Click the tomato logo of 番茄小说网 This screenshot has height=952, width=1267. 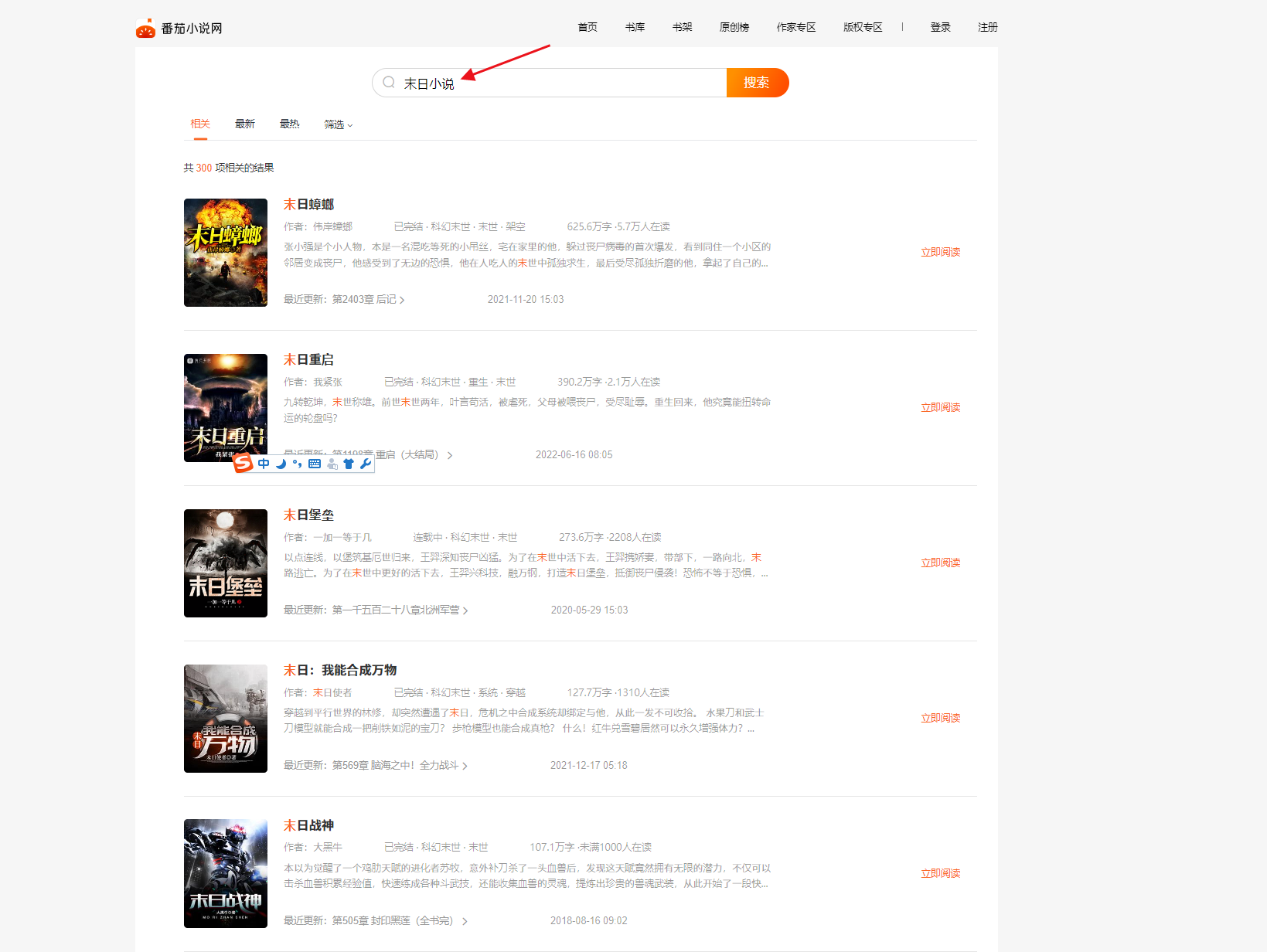pyautogui.click(x=145, y=29)
